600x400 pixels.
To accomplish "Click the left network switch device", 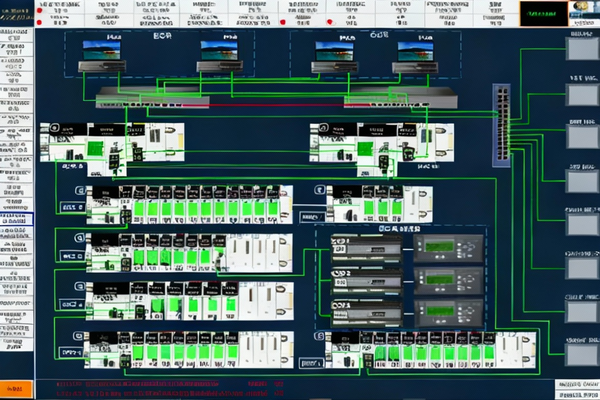I will pyautogui.click(x=152, y=99).
